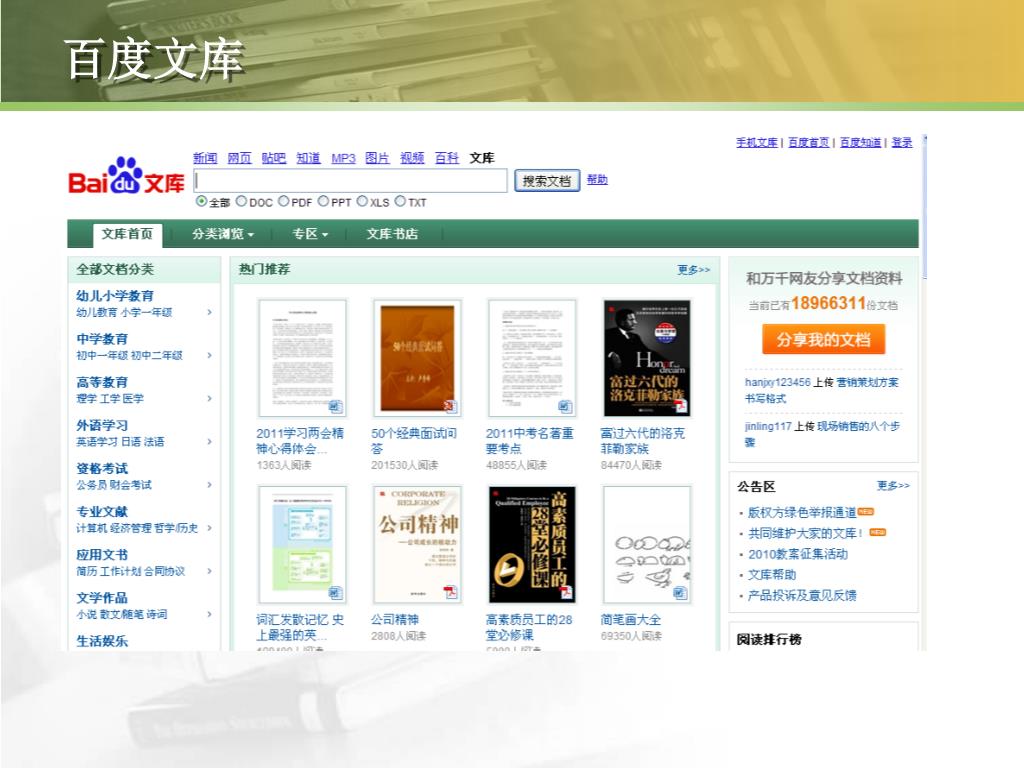Expand the 高等教育 category arrow
The width and height of the screenshot is (1024, 768).
point(210,398)
